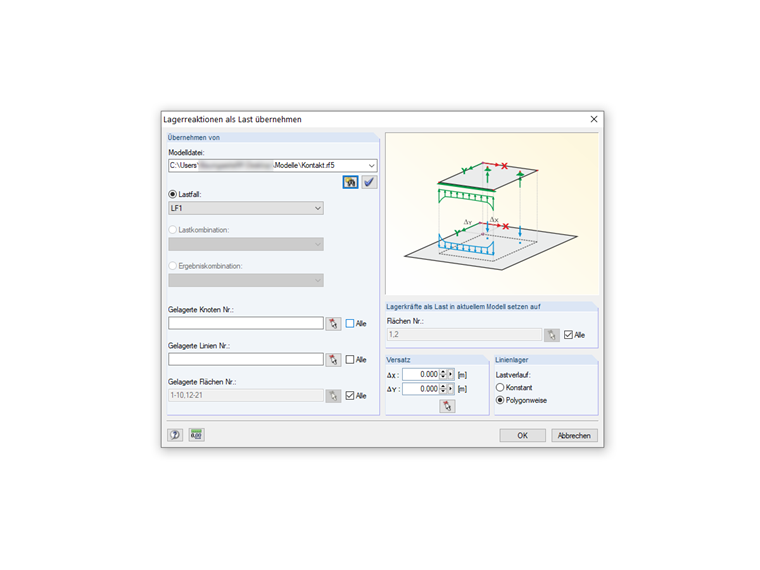Click picker icon beside Flächen Nr. field
This screenshot has height=570, width=760.
[x=552, y=335]
